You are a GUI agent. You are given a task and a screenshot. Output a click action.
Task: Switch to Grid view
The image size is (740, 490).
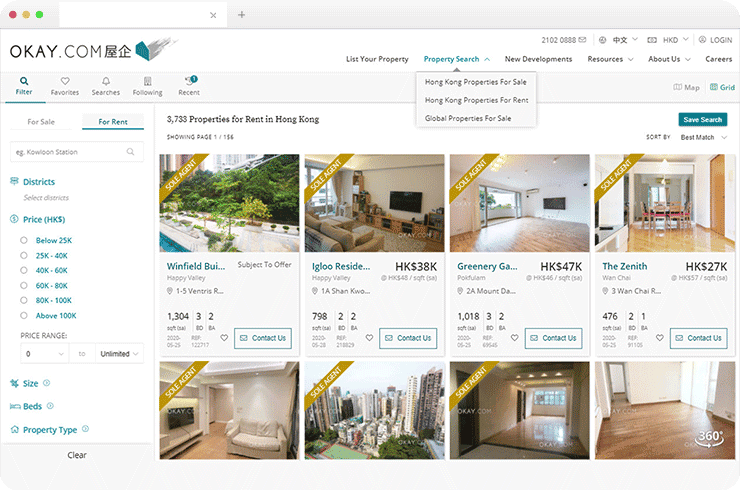pyautogui.click(x=722, y=88)
